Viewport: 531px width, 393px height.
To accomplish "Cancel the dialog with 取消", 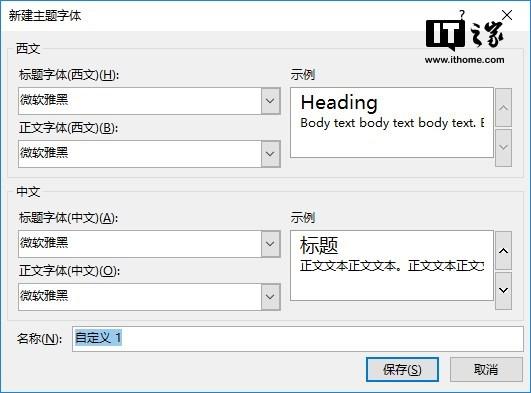I will coord(486,369).
